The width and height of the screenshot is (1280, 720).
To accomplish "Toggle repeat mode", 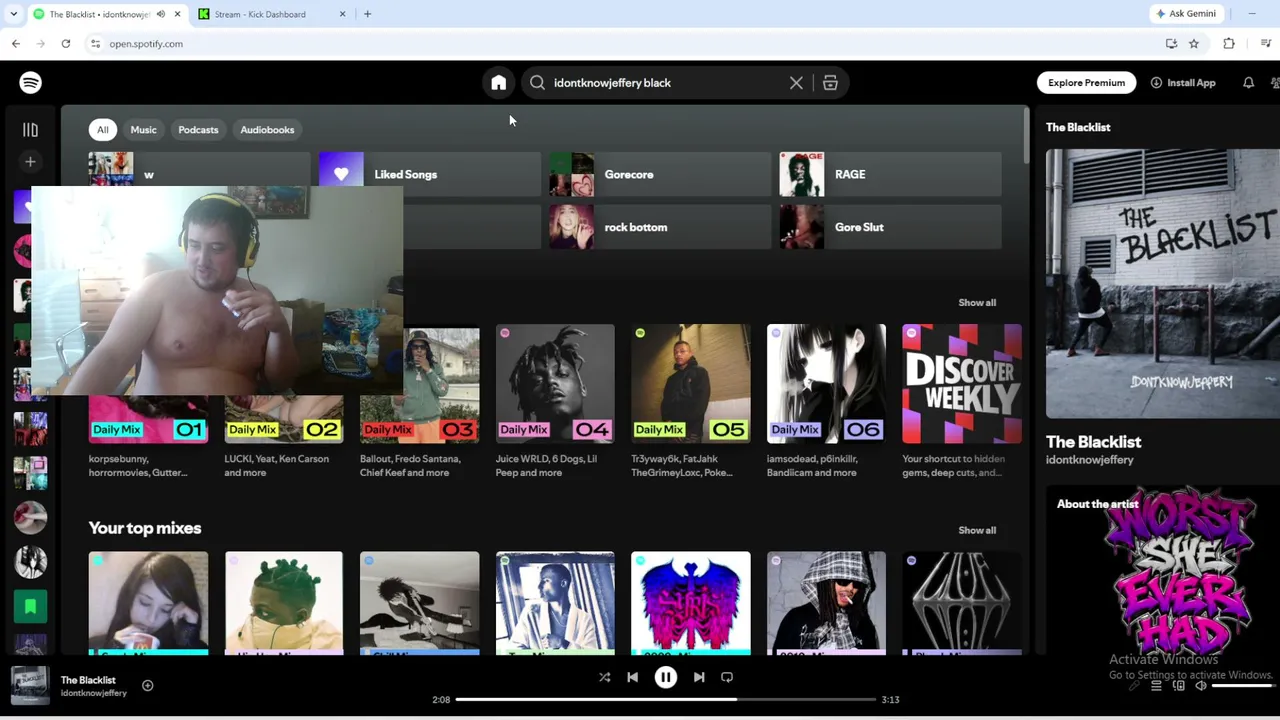I will (727, 677).
